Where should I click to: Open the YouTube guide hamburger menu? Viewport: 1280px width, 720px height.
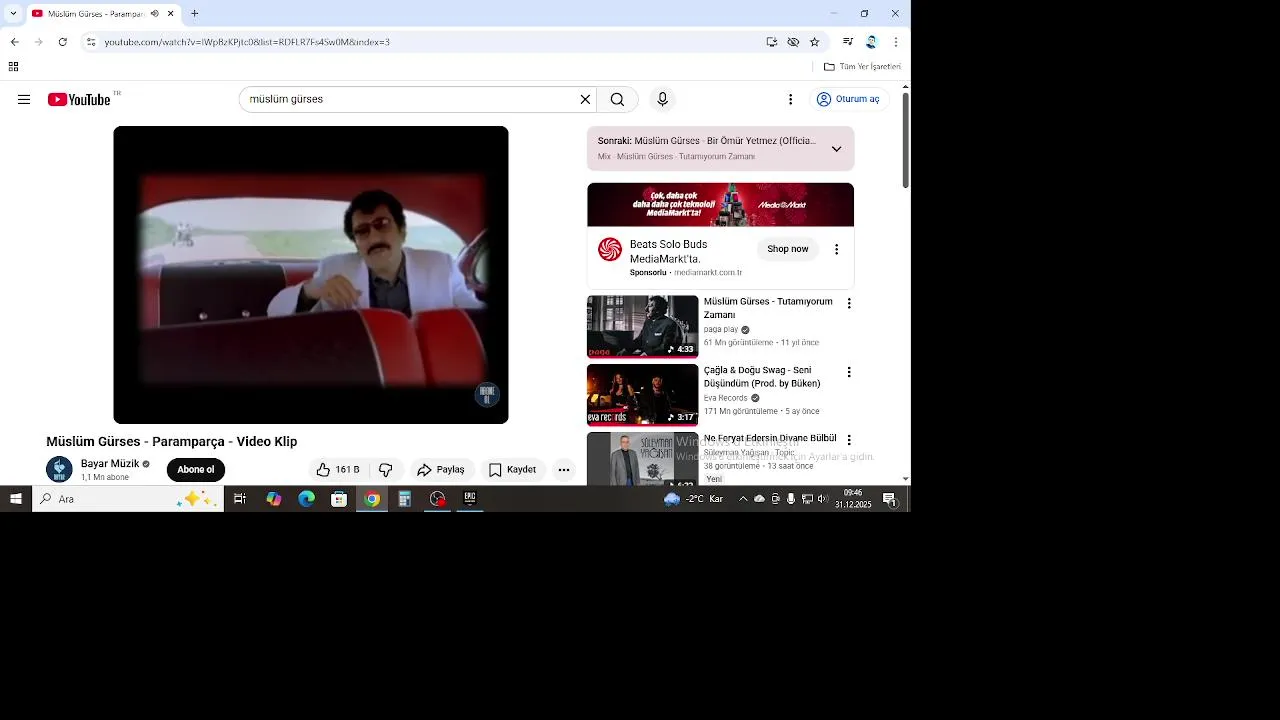(x=24, y=99)
